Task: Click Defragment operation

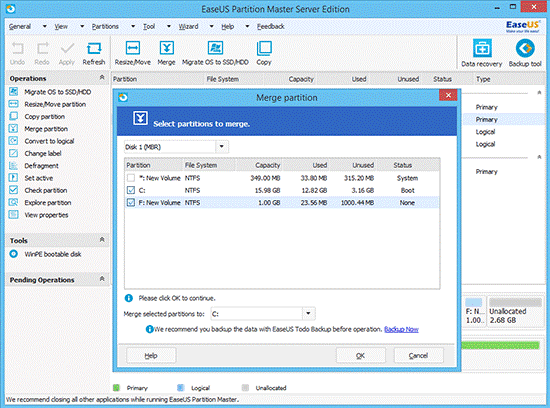Action: pyautogui.click(x=41, y=166)
